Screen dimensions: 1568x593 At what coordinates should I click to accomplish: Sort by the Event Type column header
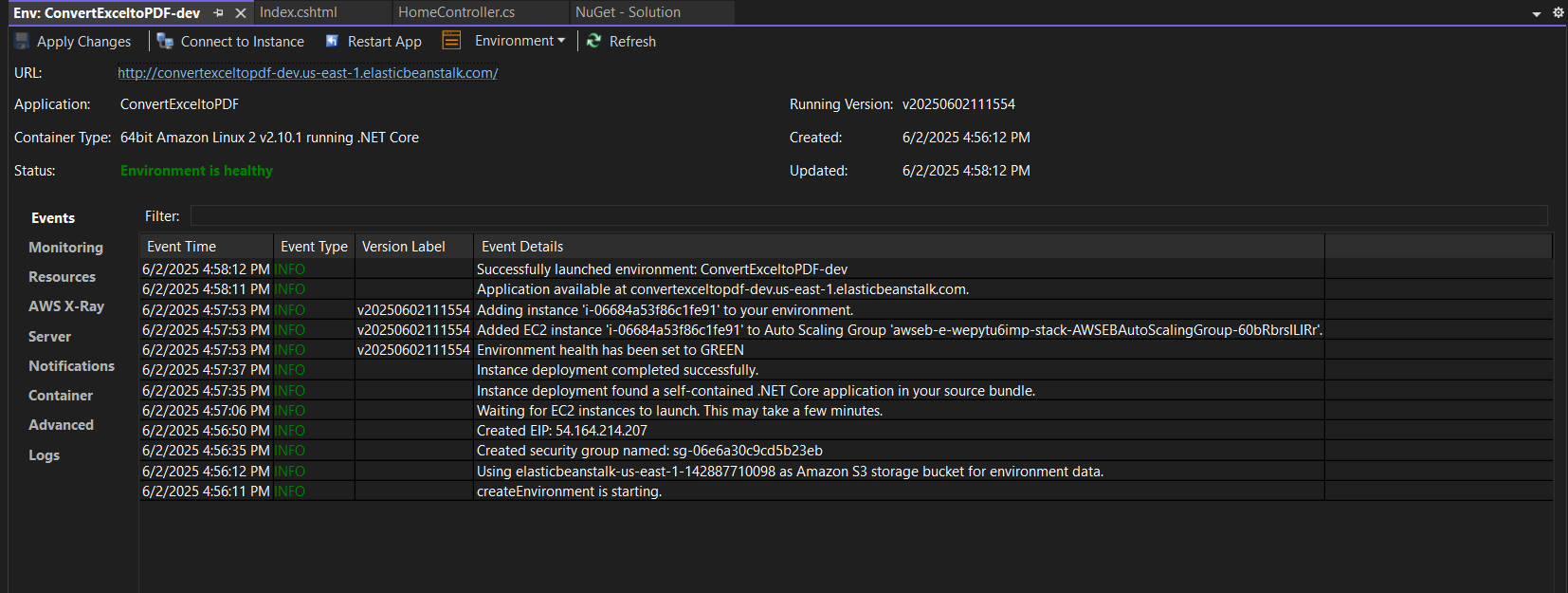coord(315,247)
